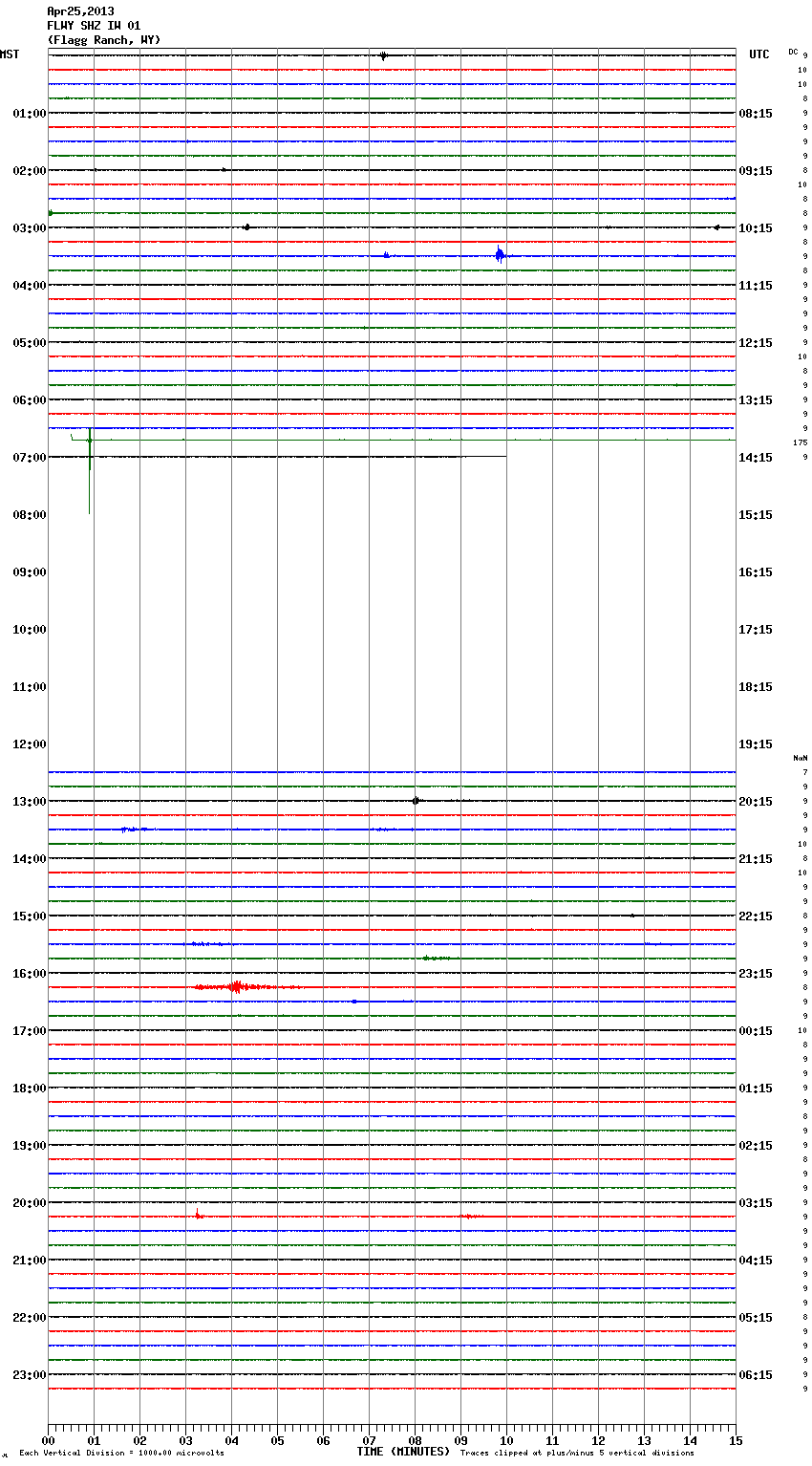Image resolution: width=812 pixels, height=1466 pixels.
Task: Select the 06:15 UTC time label
Action: coord(756,1375)
